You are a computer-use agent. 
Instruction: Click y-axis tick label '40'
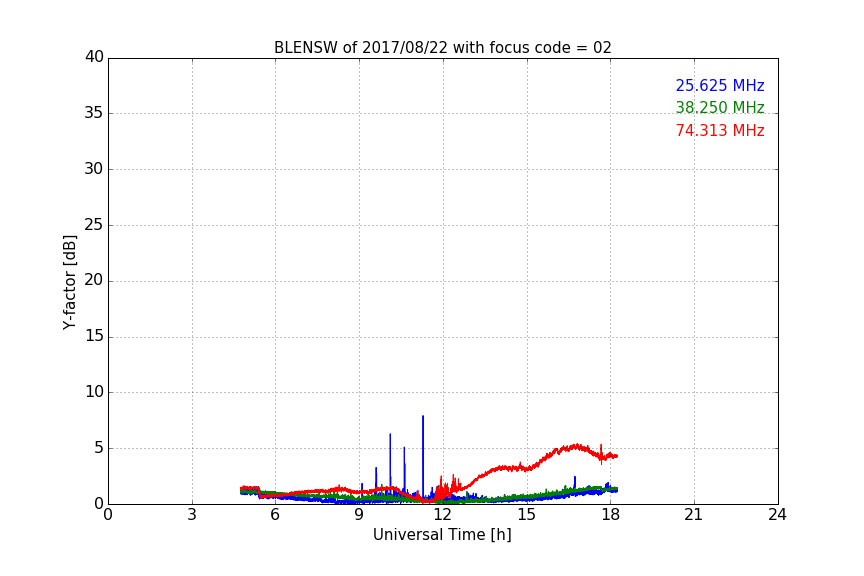coord(94,57)
